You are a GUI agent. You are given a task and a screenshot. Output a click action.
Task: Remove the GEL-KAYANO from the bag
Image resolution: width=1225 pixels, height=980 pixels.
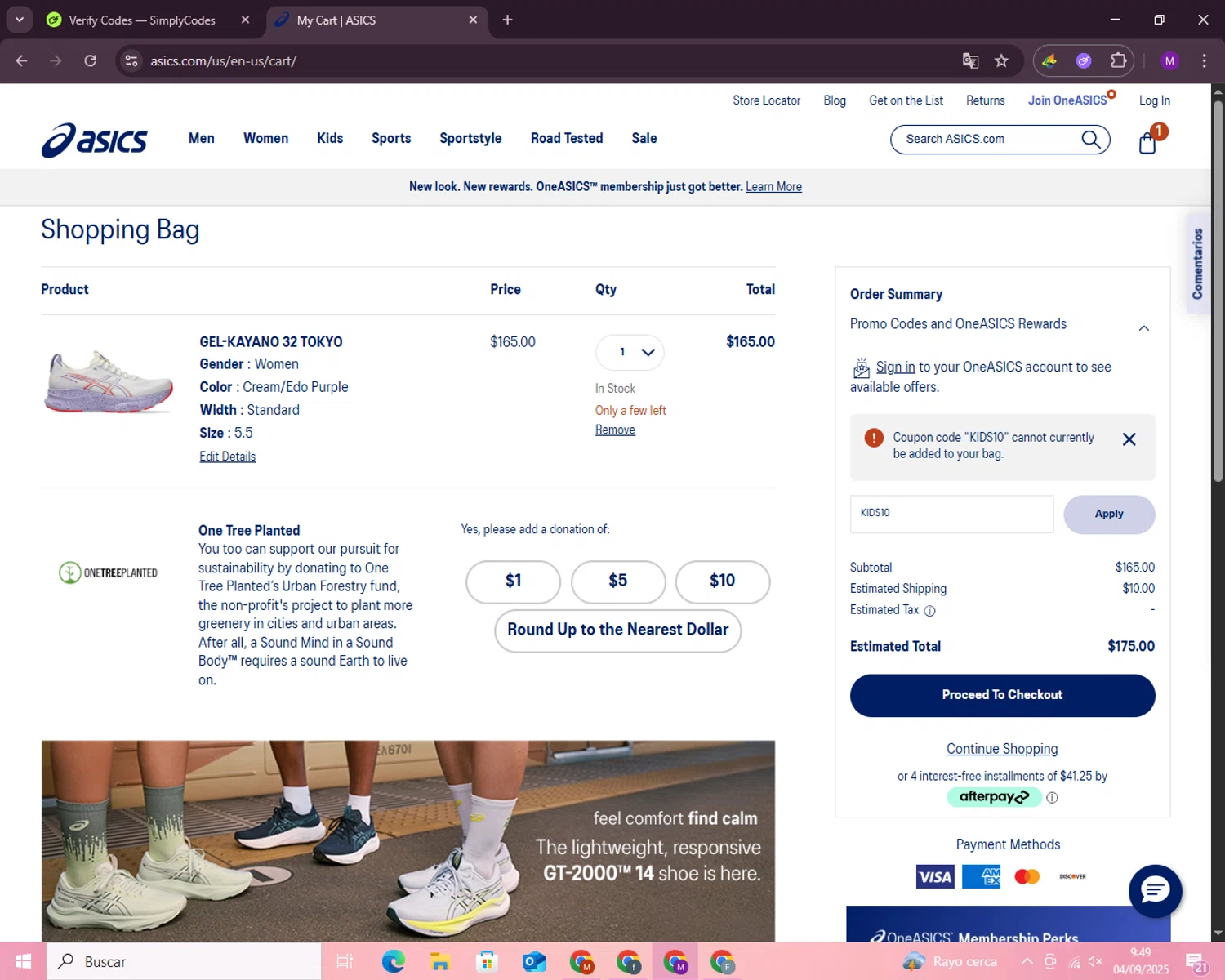(x=615, y=430)
